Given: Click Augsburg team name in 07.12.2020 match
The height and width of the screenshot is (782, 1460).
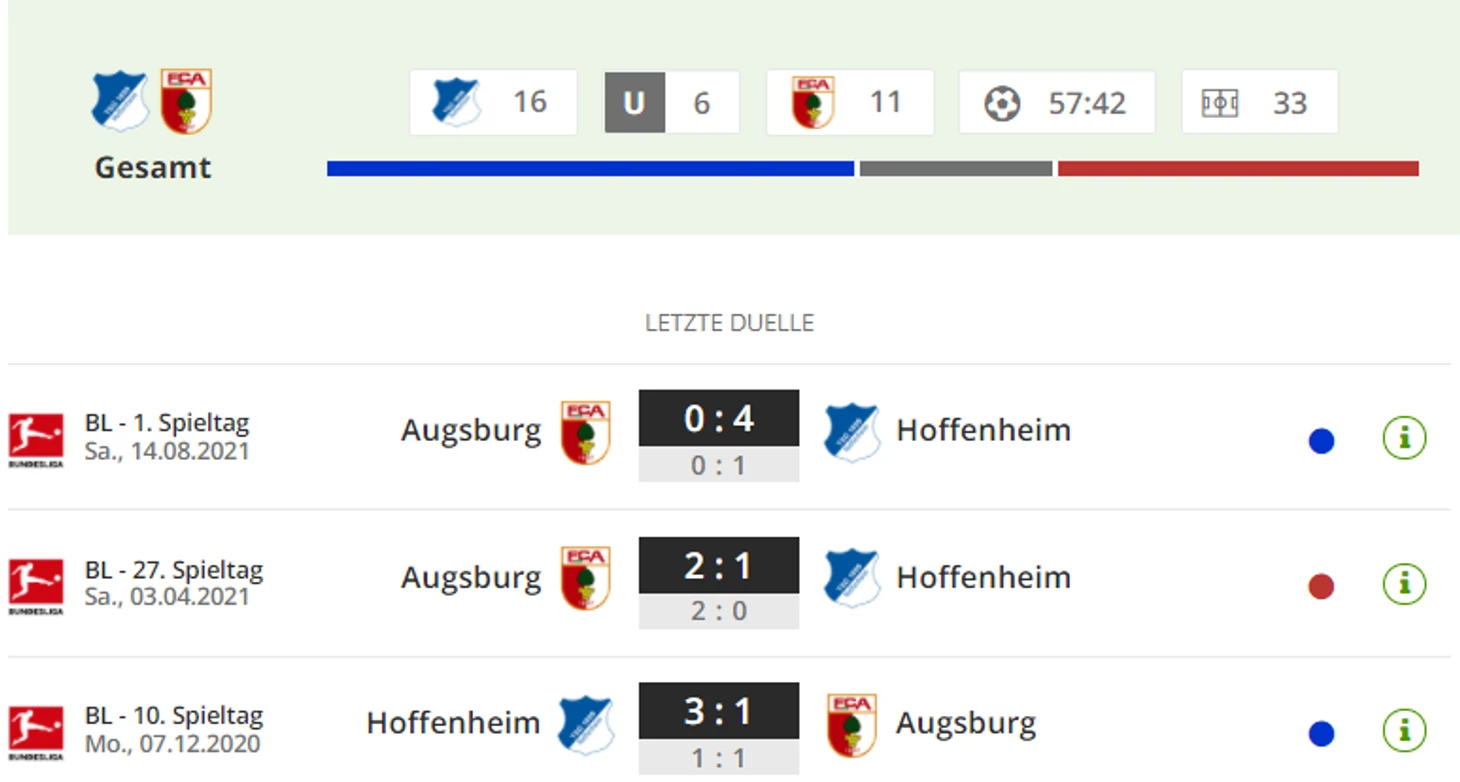Looking at the screenshot, I should click(x=965, y=723).
